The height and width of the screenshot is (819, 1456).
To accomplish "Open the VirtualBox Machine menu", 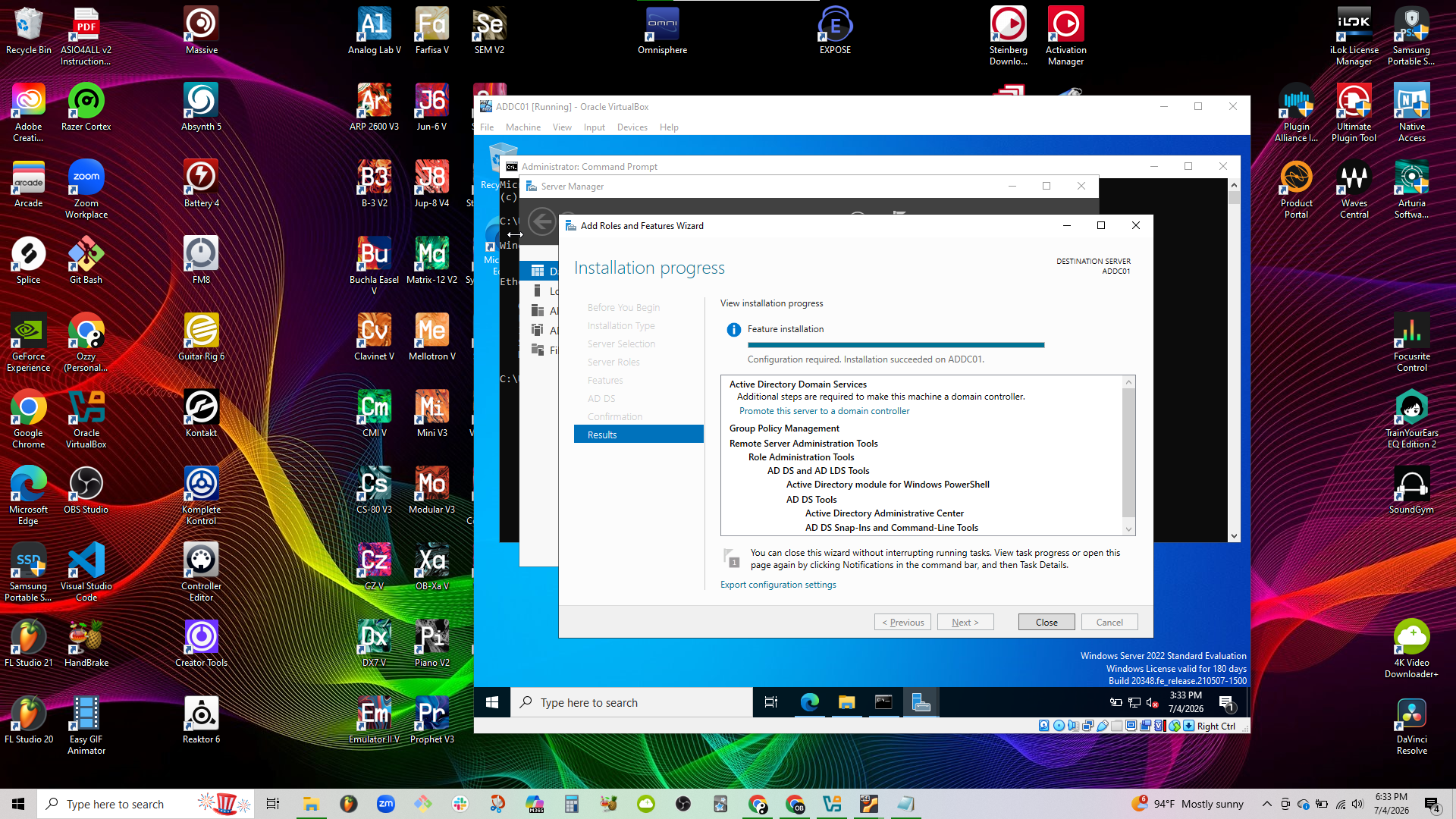I will (523, 127).
